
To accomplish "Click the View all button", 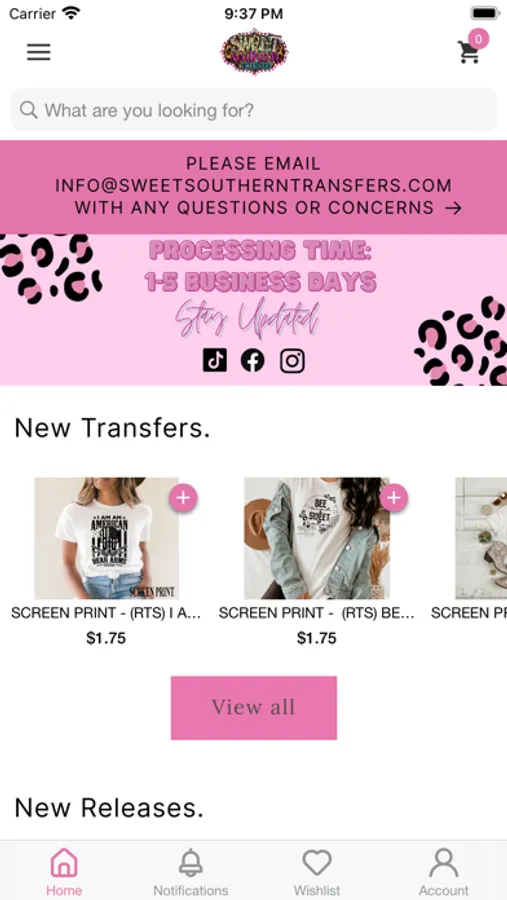I will (x=254, y=708).
